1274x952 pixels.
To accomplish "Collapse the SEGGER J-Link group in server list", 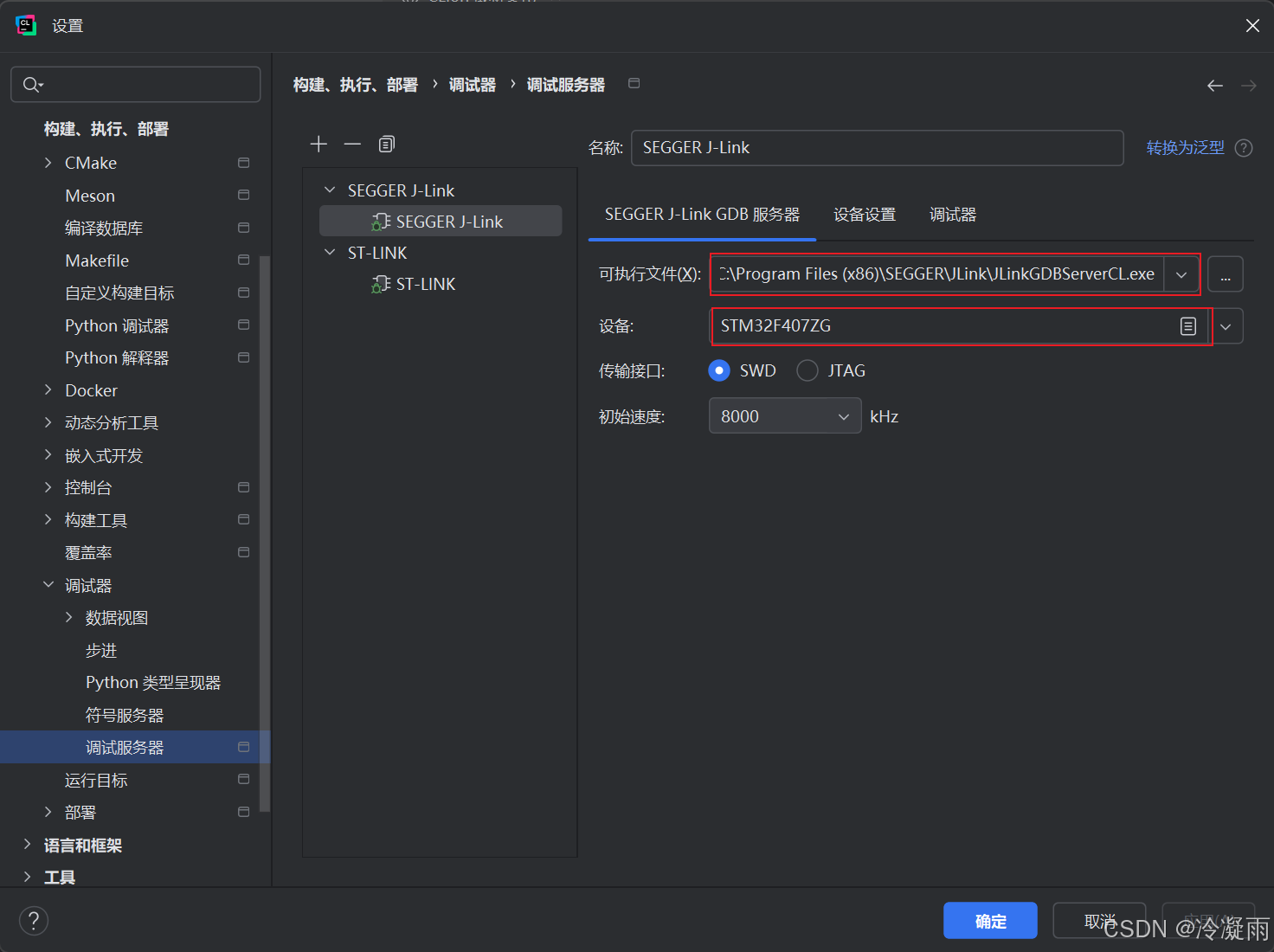I will point(329,190).
